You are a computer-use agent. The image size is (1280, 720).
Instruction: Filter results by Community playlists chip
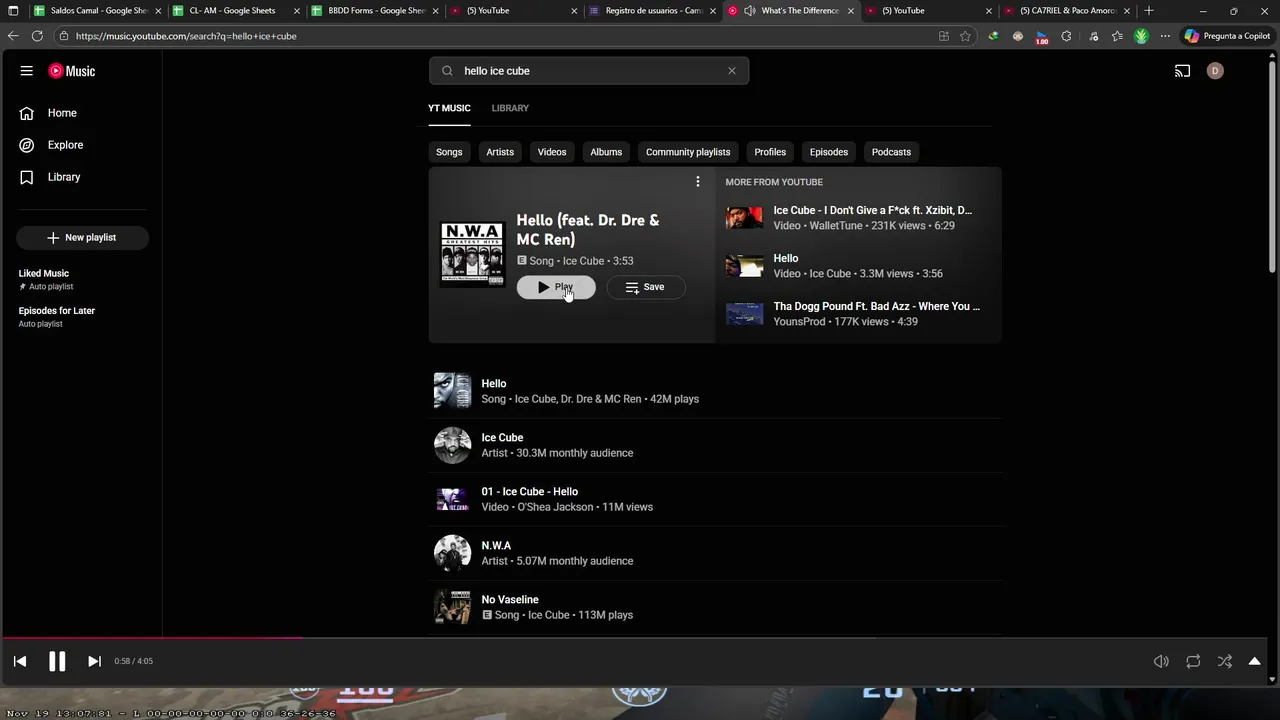(x=688, y=152)
